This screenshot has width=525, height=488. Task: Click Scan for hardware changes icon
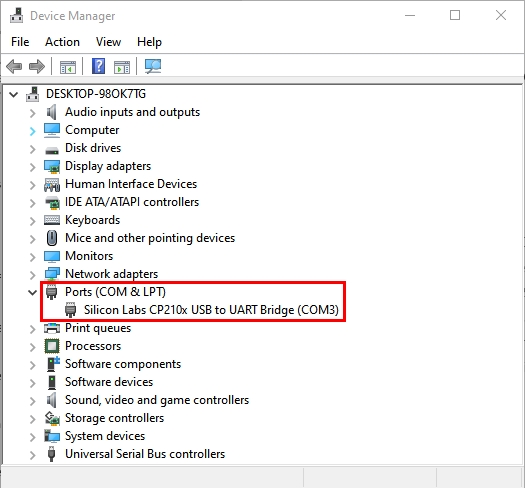tap(153, 66)
